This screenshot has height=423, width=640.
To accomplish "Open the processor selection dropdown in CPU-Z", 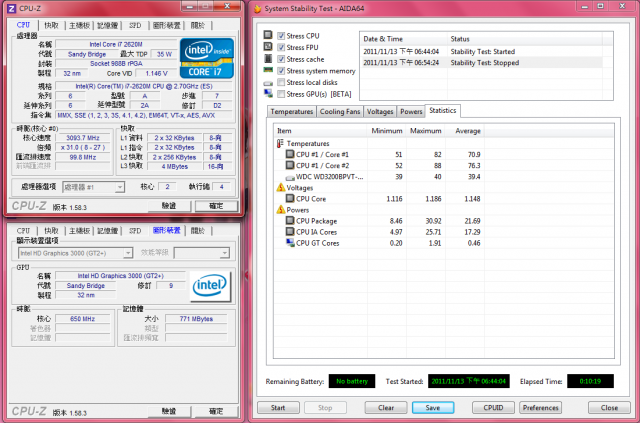I will click(95, 187).
